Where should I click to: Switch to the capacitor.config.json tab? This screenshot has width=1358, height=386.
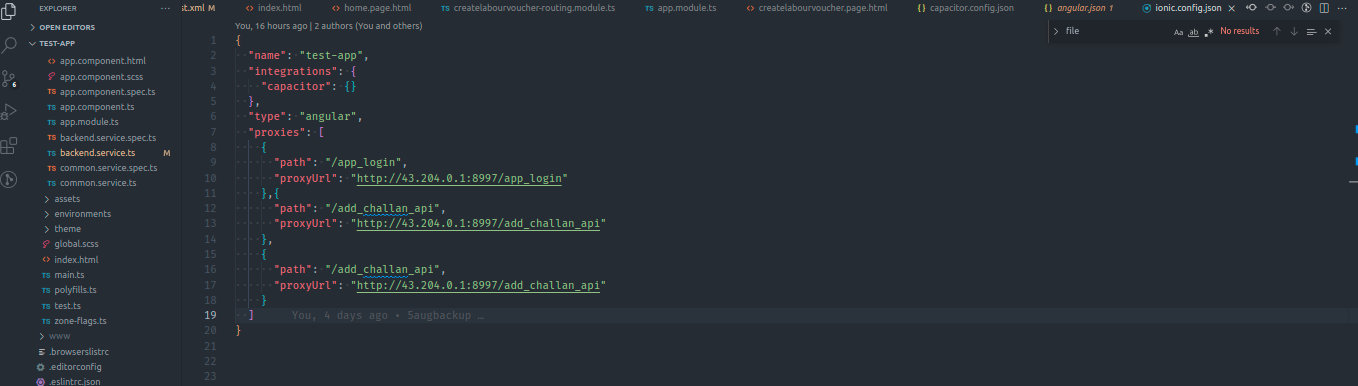[970, 8]
